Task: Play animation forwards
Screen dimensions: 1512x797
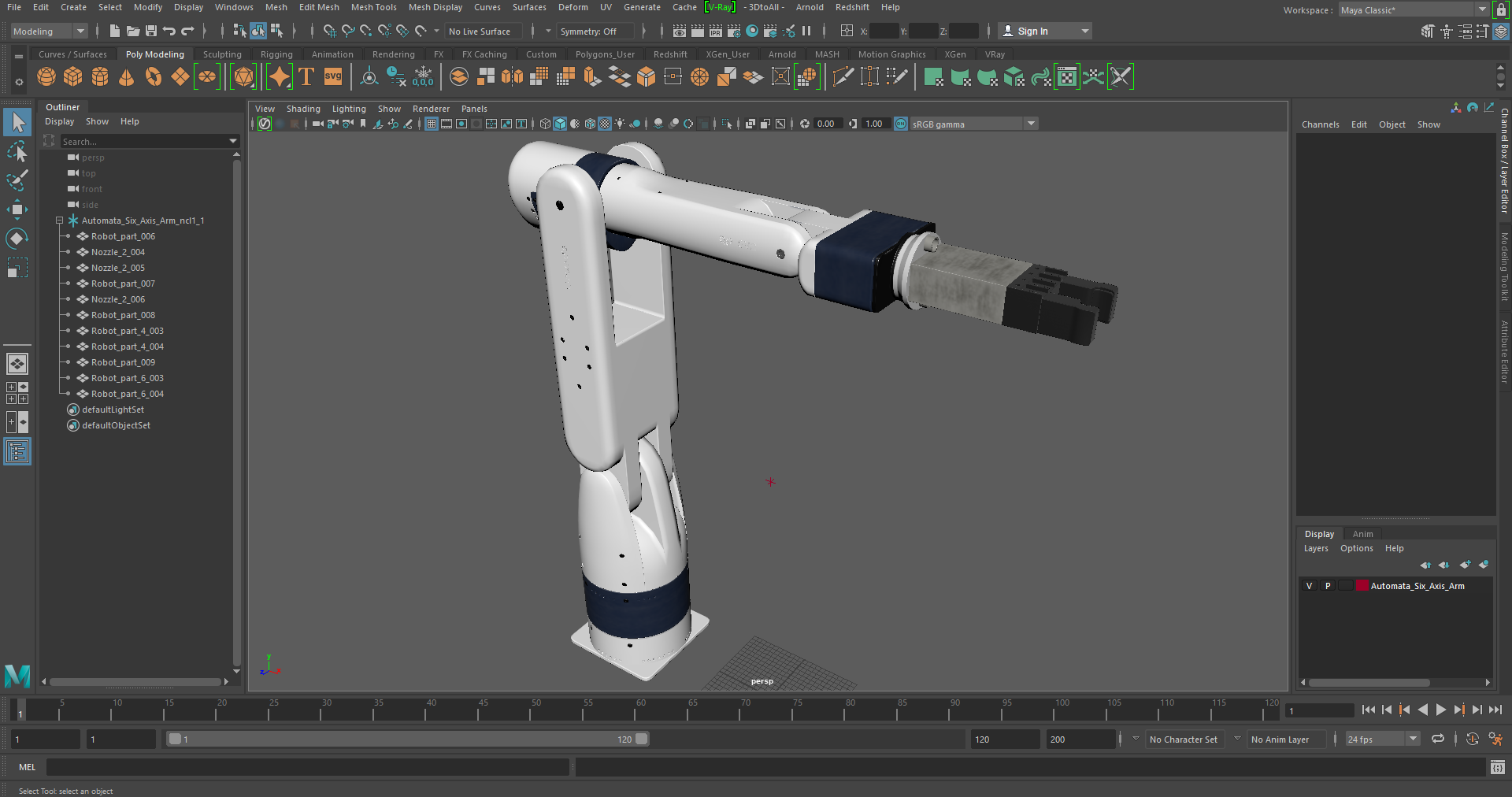Action: (1441, 710)
